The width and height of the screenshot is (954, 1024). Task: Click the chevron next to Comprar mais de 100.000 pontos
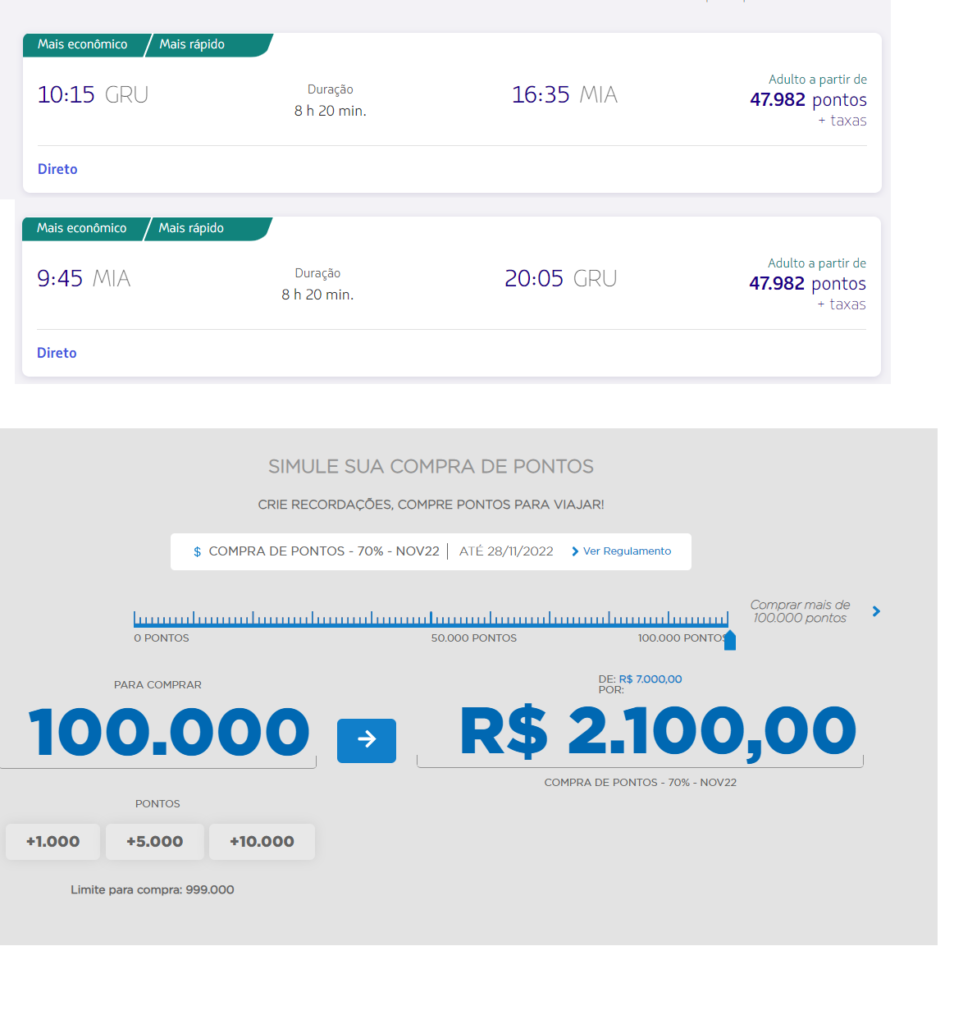tap(876, 611)
